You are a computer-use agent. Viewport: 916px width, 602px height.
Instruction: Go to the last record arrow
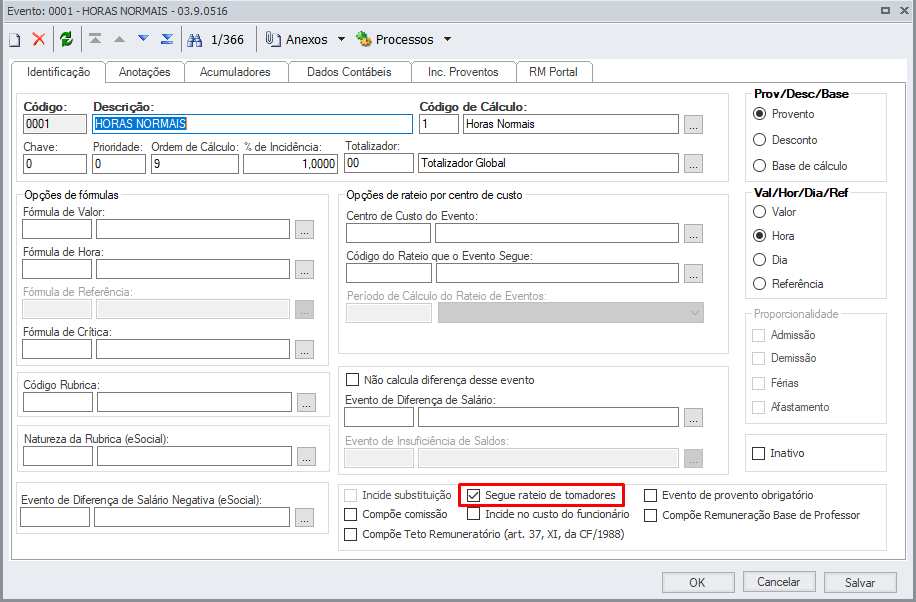coord(167,39)
